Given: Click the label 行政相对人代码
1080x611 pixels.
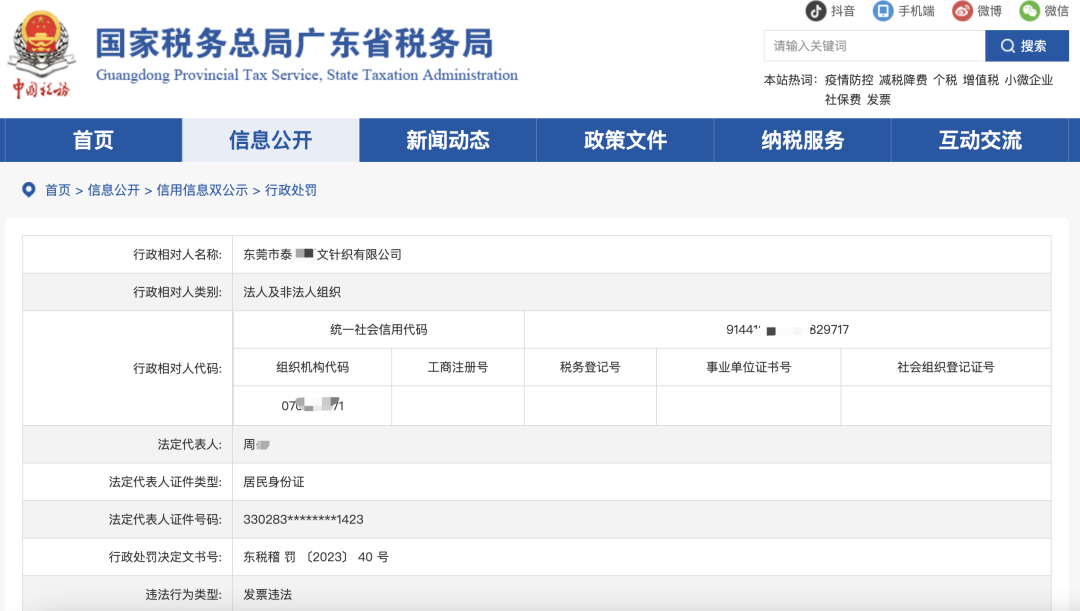Looking at the screenshot, I should pyautogui.click(x=178, y=369).
